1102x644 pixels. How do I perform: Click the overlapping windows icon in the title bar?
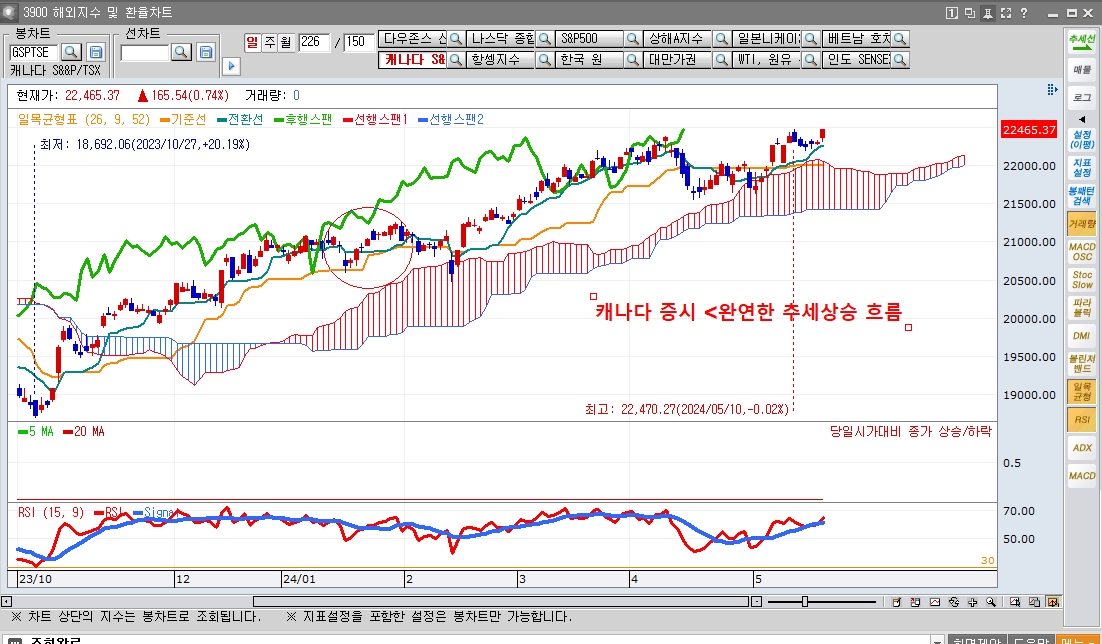coord(970,13)
